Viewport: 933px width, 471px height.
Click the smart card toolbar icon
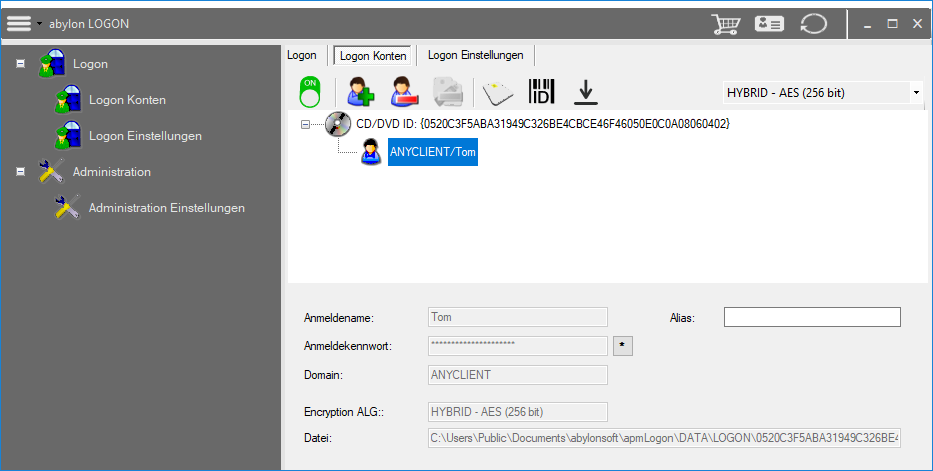[497, 93]
